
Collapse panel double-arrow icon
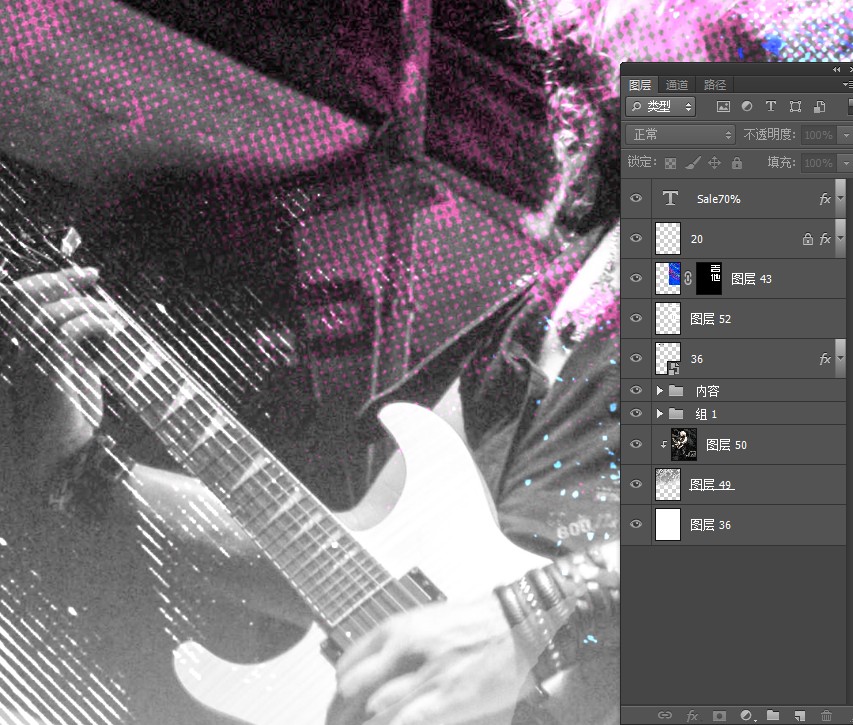tap(837, 70)
